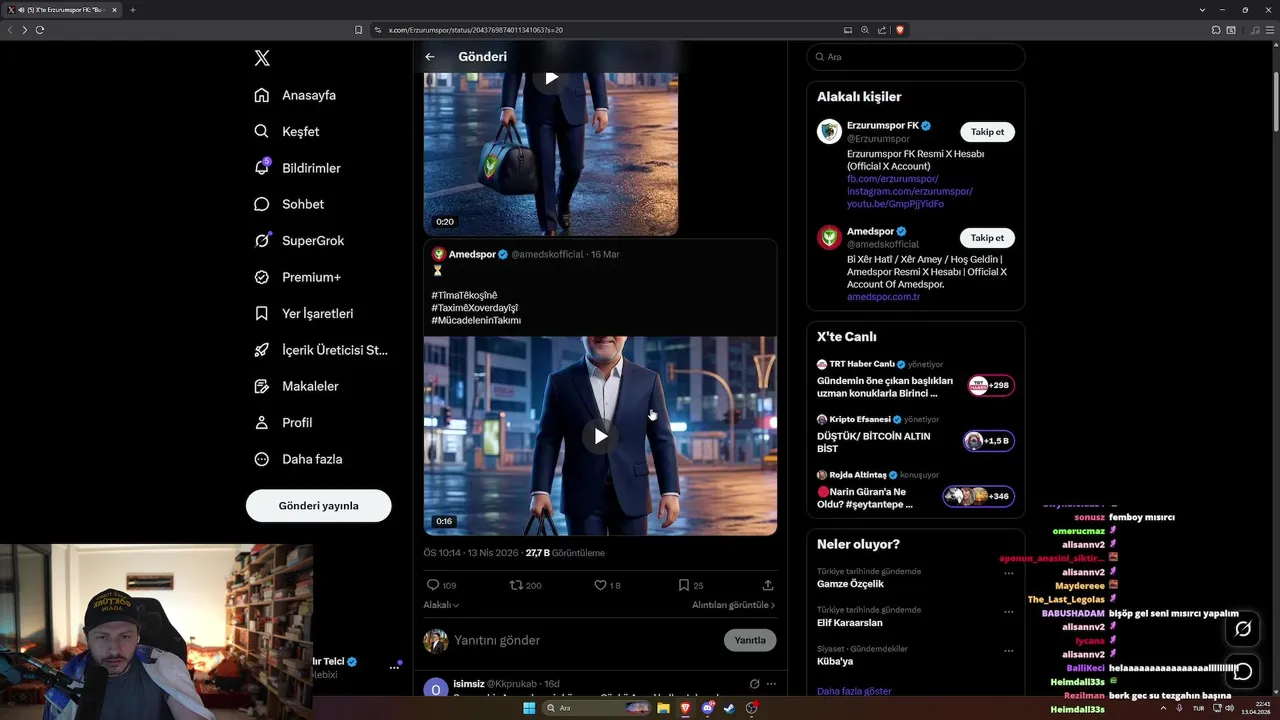Click the Grok floating icon
The width and height of the screenshot is (1280, 720).
tap(1243, 629)
